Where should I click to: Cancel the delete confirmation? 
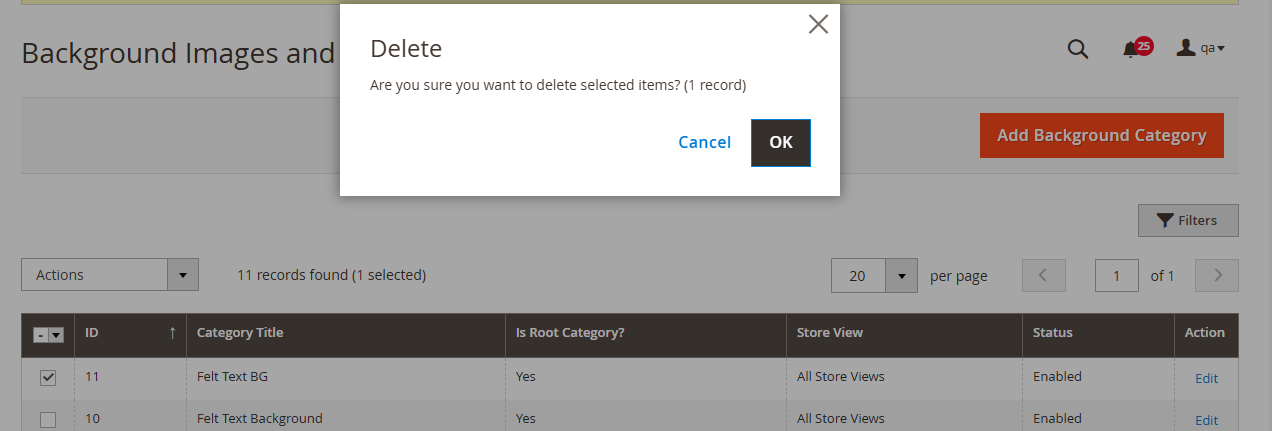pos(704,142)
